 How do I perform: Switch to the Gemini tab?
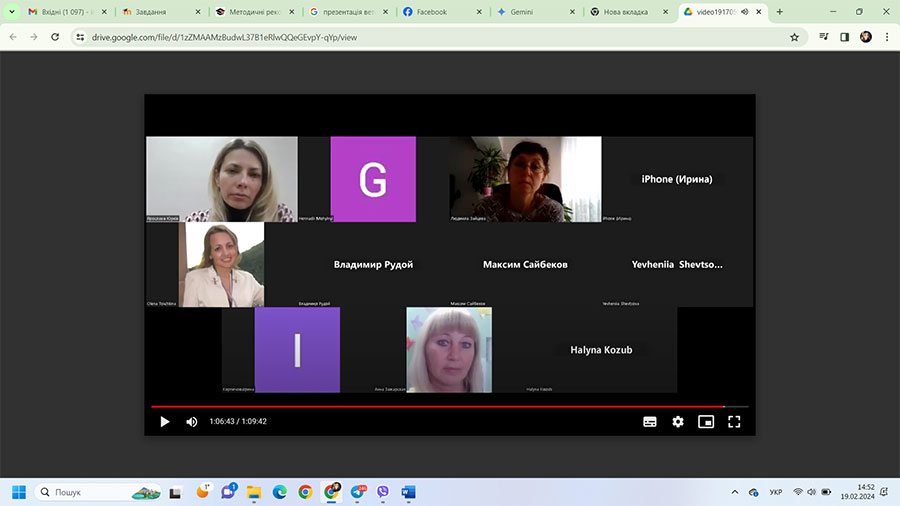tap(535, 12)
